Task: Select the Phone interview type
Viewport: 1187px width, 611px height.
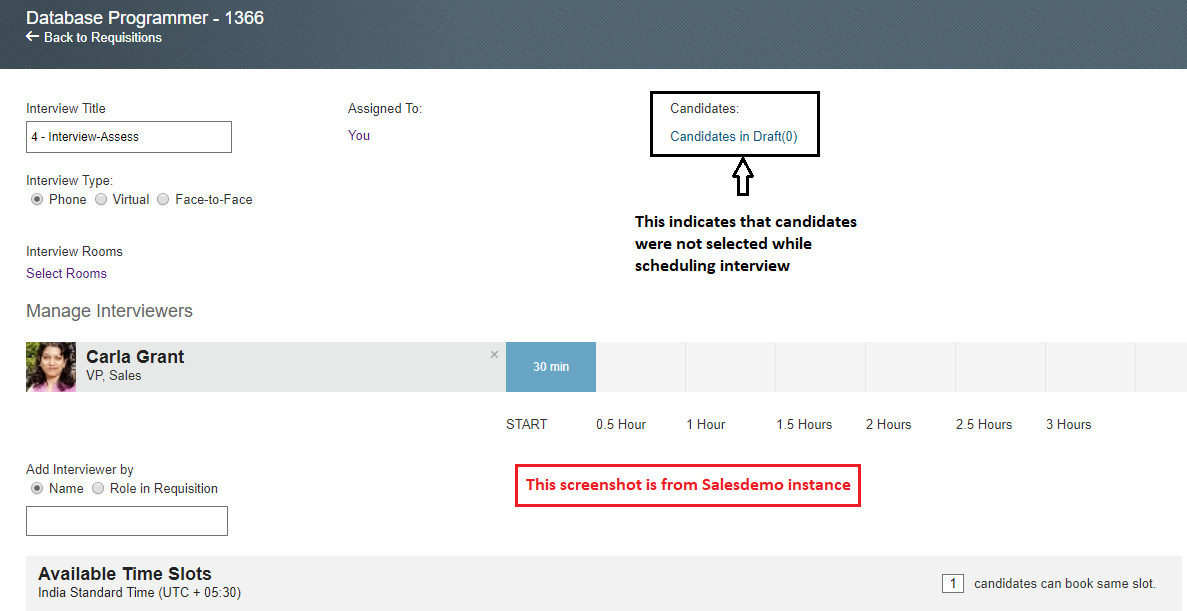Action: pos(36,199)
